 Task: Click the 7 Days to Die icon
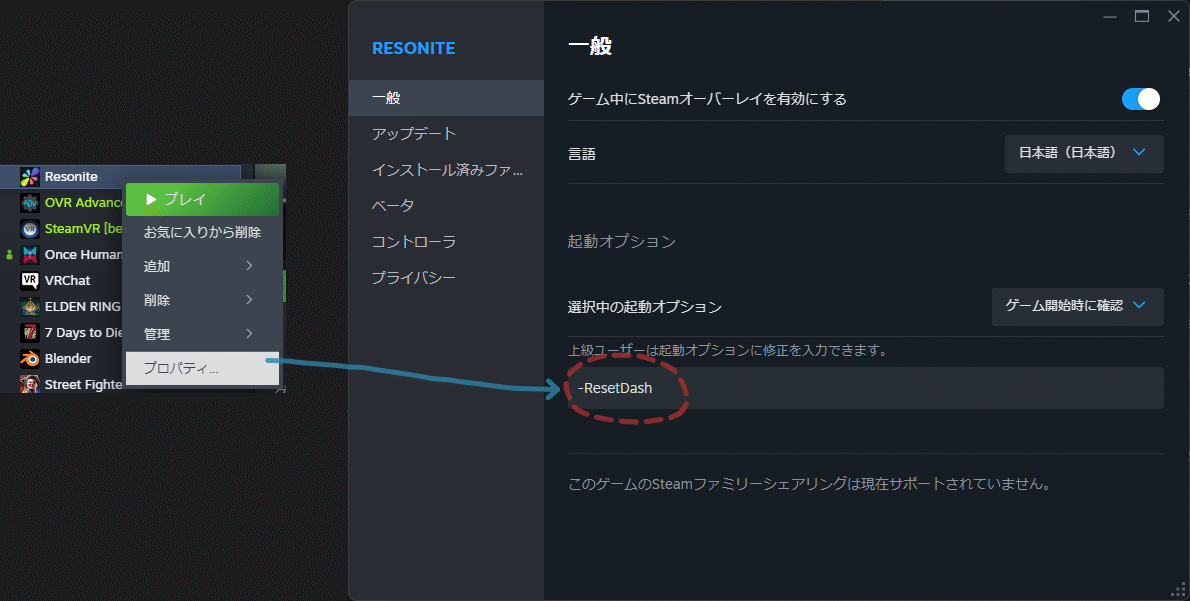(30, 332)
